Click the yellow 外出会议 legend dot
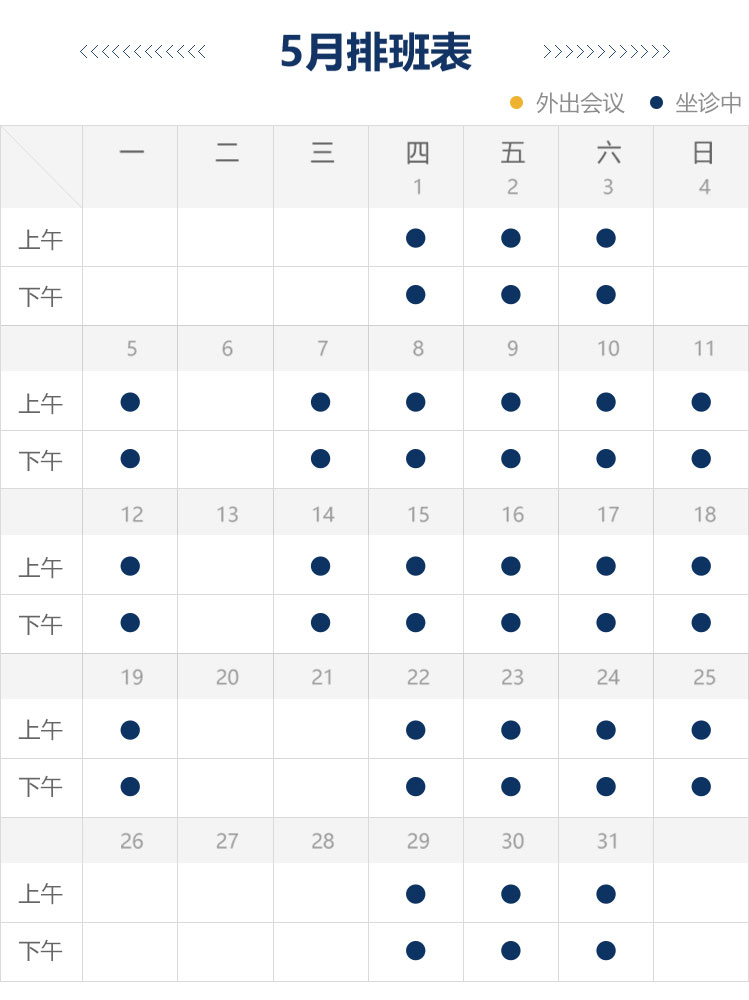This screenshot has width=749, height=1000. pos(517,102)
